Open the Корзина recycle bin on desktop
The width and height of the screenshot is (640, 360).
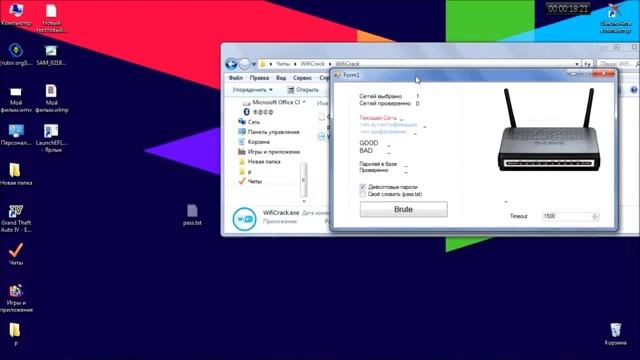pyautogui.click(x=616, y=334)
